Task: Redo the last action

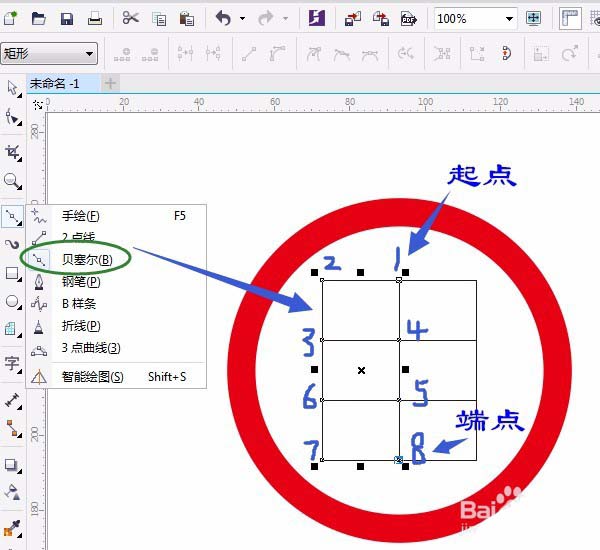Action: 266,18
